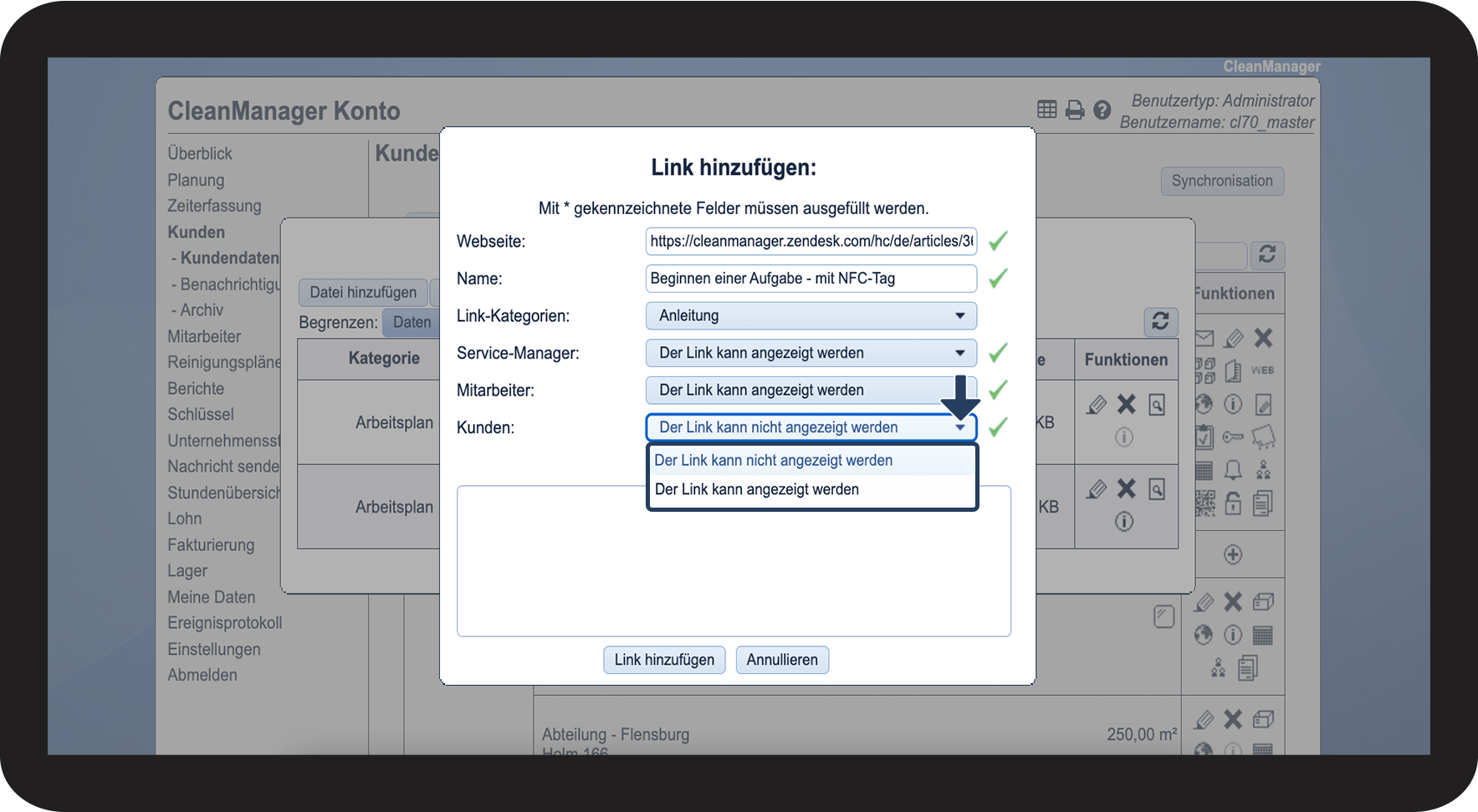Go to Einstellungen in the sidebar
This screenshot has height=812, width=1478.
coord(214,649)
